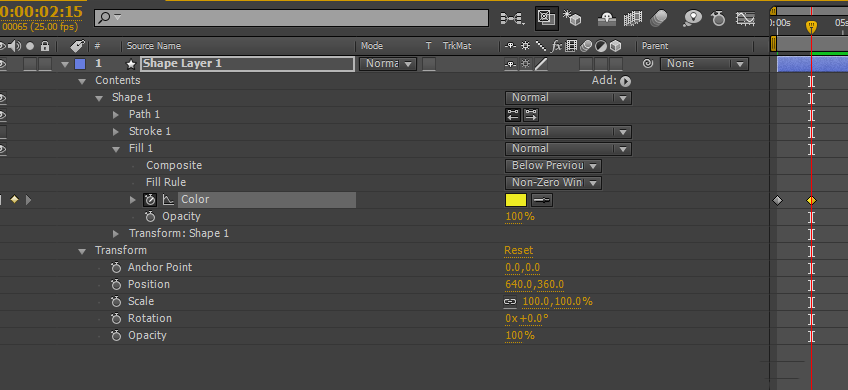Toggle Quality switch on Shape Layer 1
Viewport: 848px width, 390px height.
pyautogui.click(x=540, y=64)
